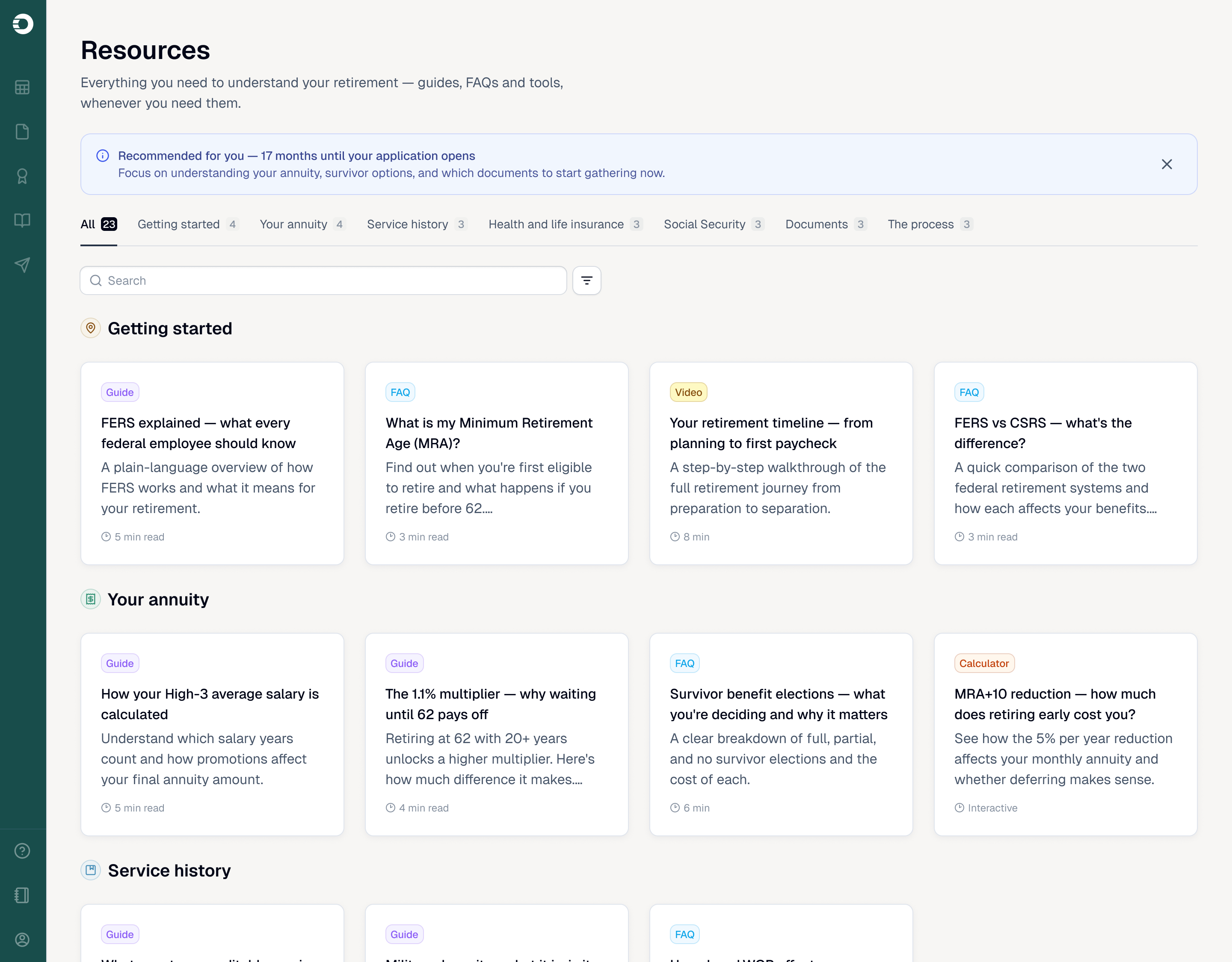Open Survivor benefit elections FAQ card
The width and height of the screenshot is (1232, 962).
pyautogui.click(x=781, y=735)
